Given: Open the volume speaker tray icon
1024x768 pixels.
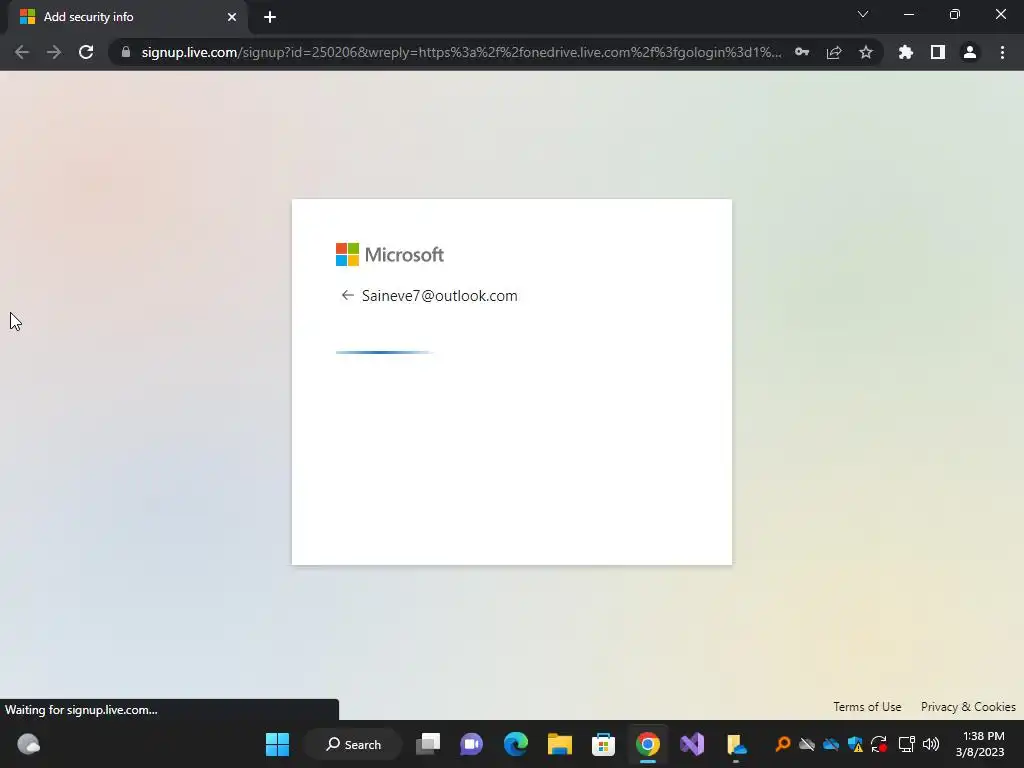Looking at the screenshot, I should 931,744.
